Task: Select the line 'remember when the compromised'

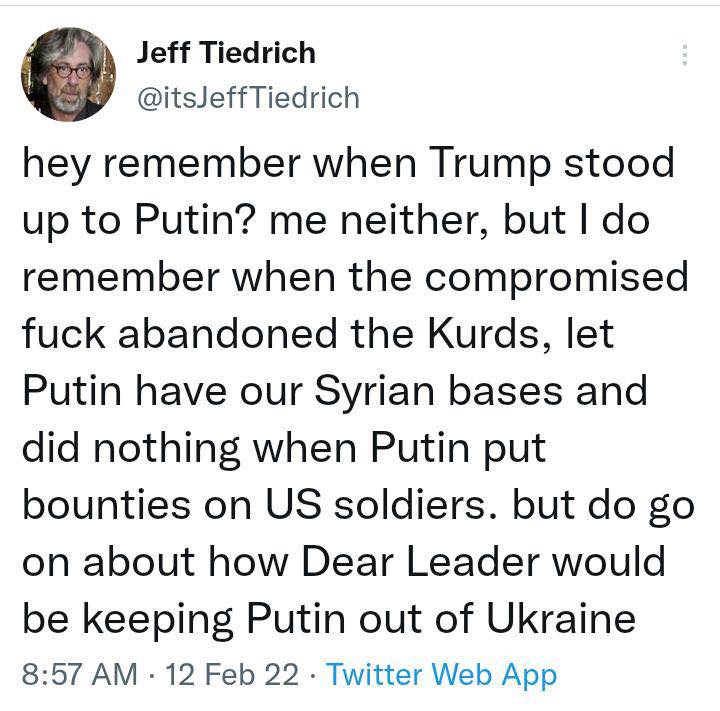Action: click(355, 278)
